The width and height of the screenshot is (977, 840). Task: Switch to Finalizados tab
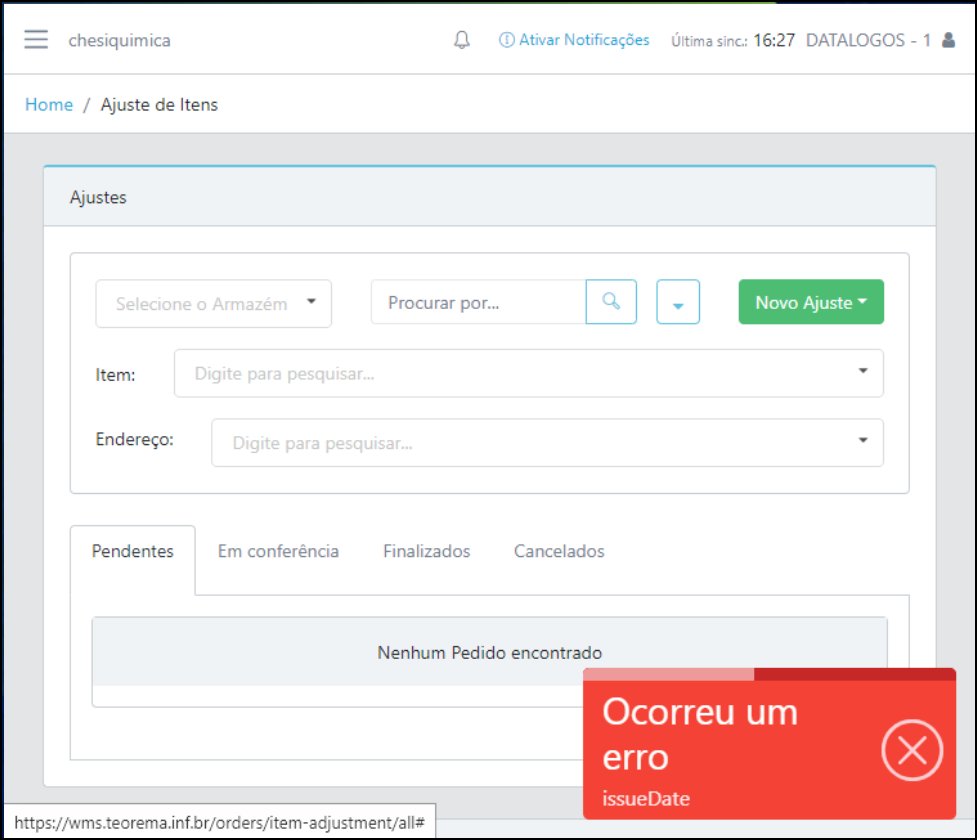coord(427,551)
